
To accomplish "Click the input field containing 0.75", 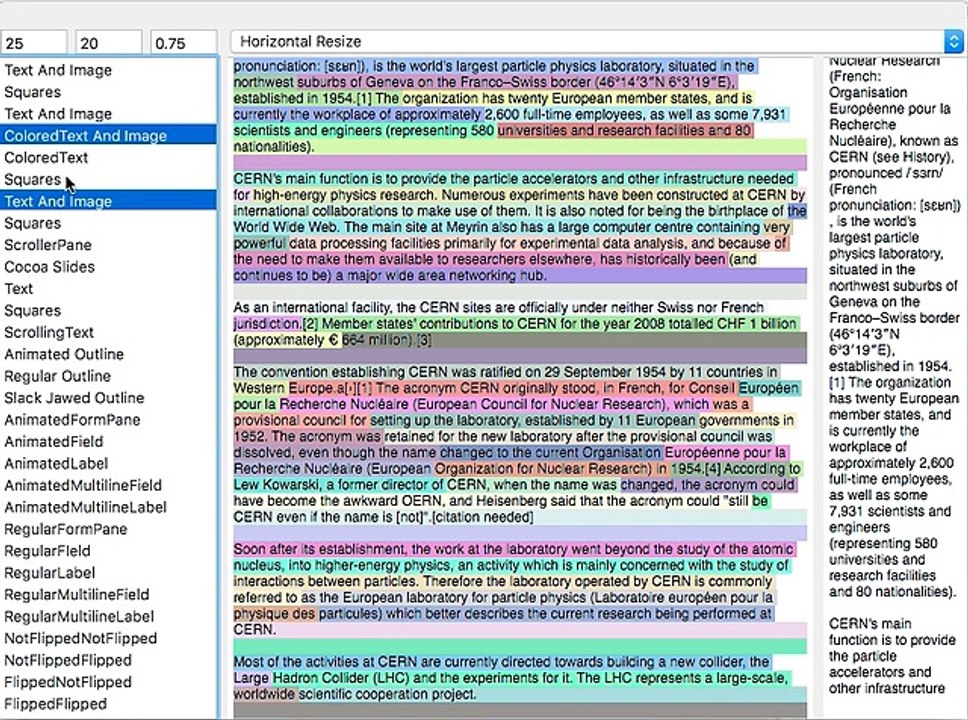I will tap(184, 43).
